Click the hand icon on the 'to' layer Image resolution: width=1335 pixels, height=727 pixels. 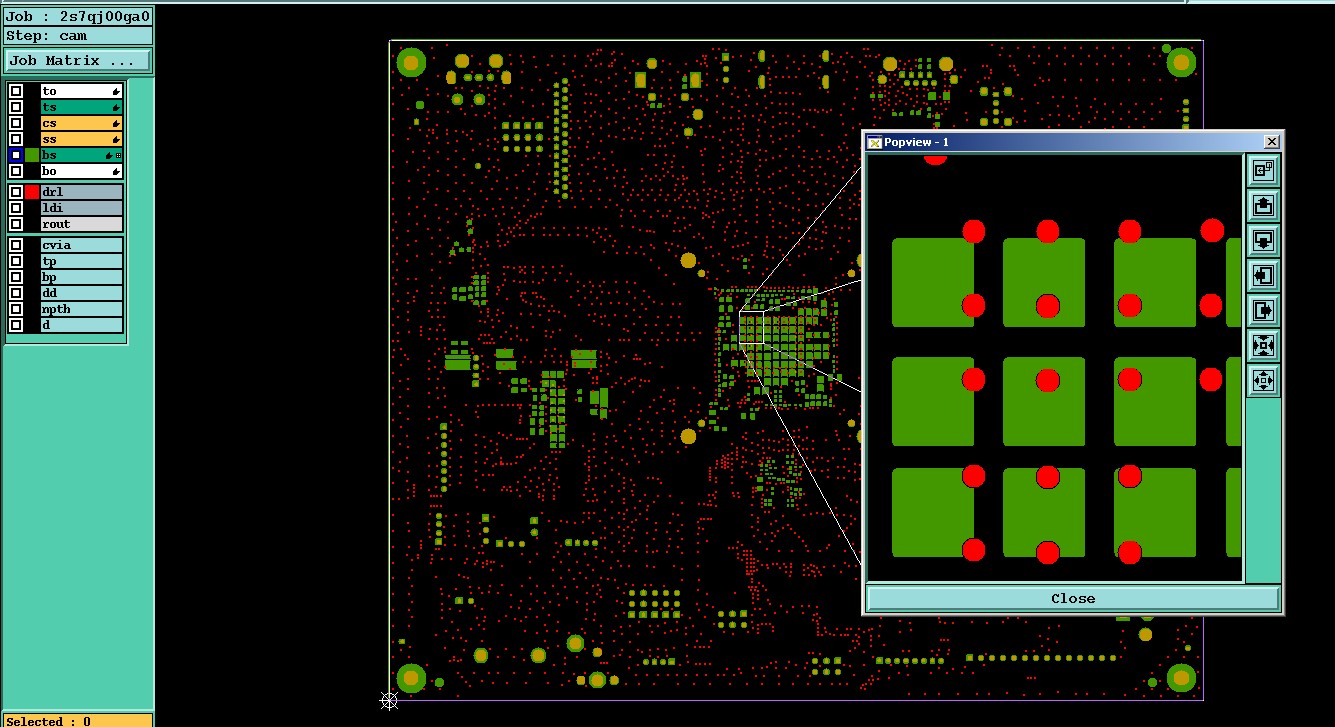(x=116, y=91)
